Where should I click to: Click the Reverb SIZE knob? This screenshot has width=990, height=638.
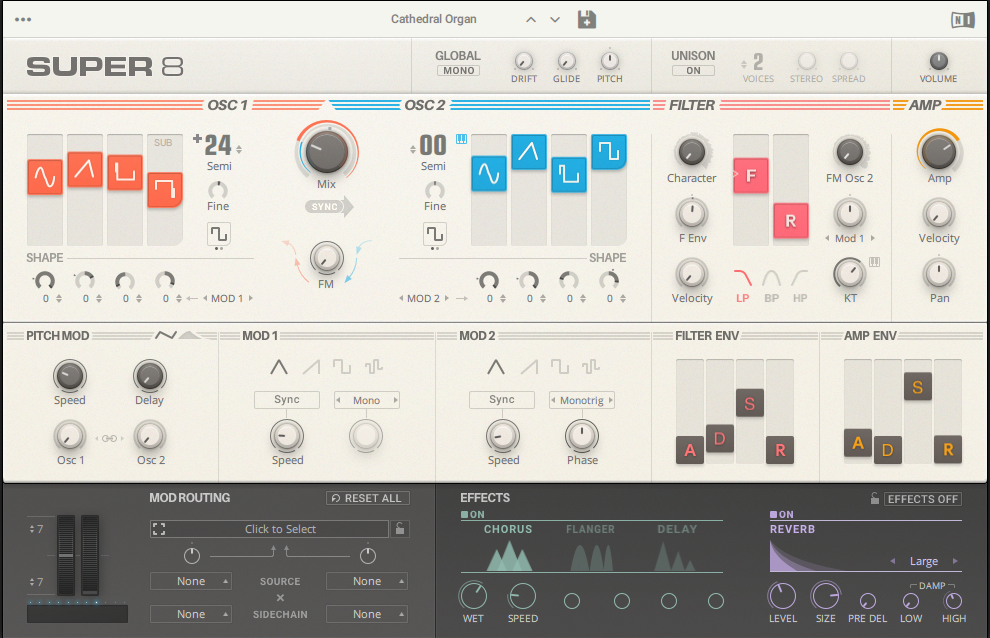[x=825, y=596]
